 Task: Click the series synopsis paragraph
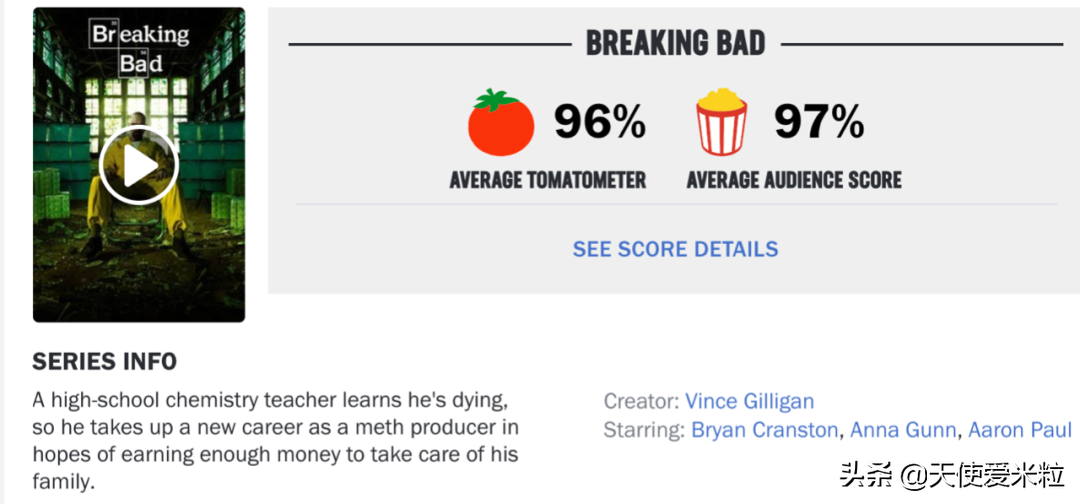click(275, 441)
